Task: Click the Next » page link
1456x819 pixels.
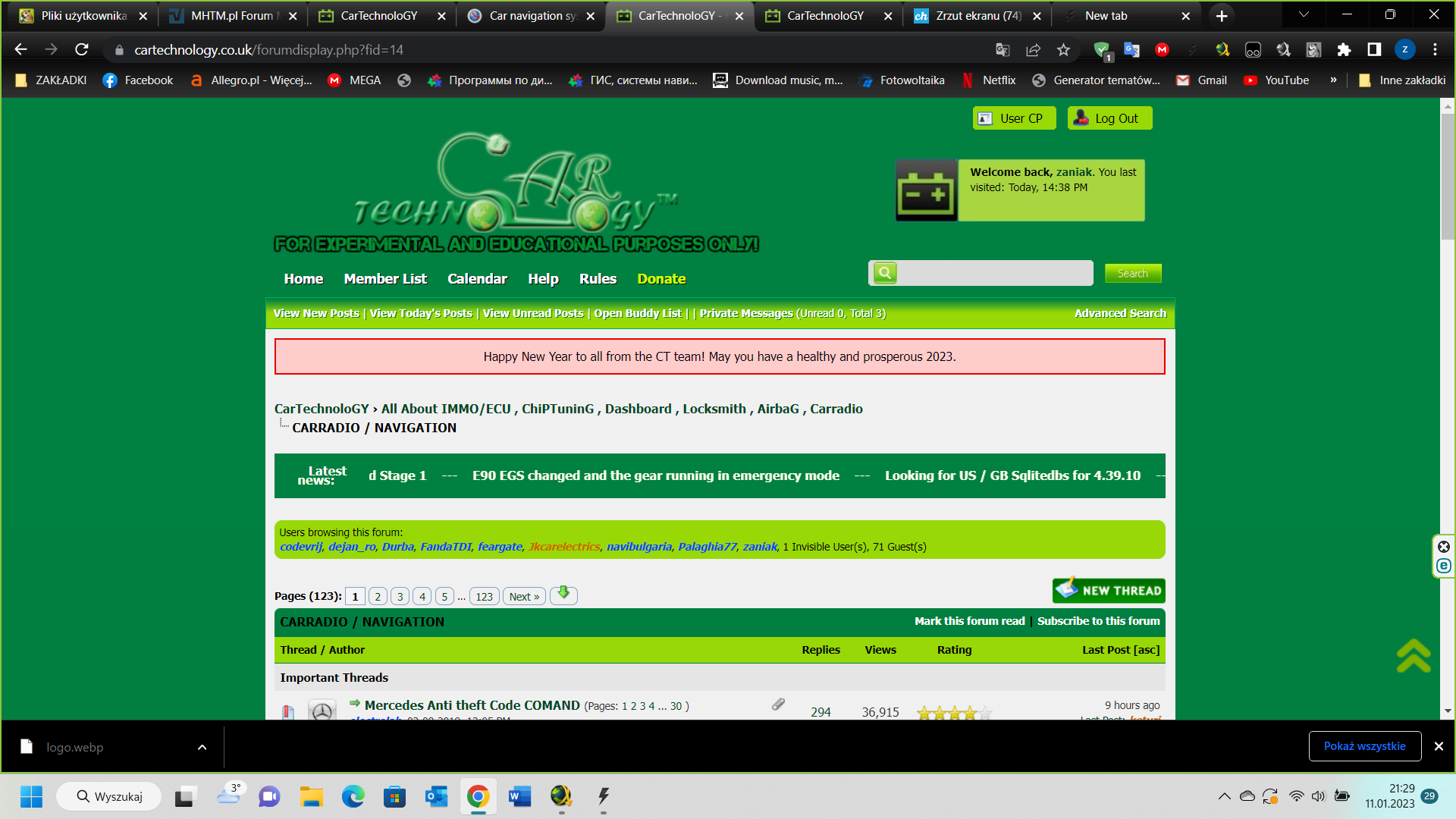Action: tap(524, 596)
